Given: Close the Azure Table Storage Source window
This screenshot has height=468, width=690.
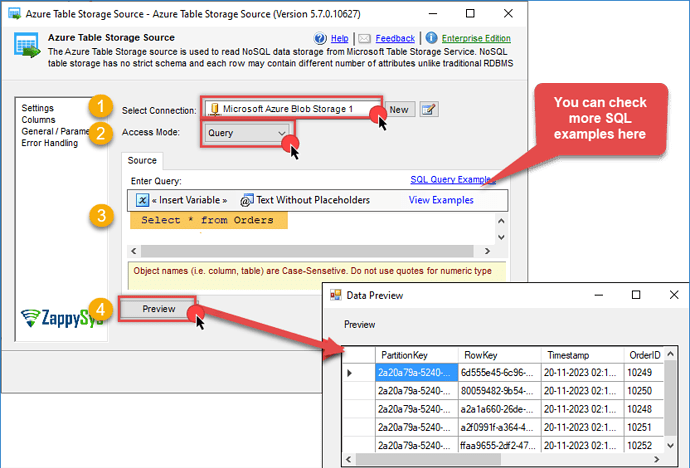Looking at the screenshot, I should [508, 13].
